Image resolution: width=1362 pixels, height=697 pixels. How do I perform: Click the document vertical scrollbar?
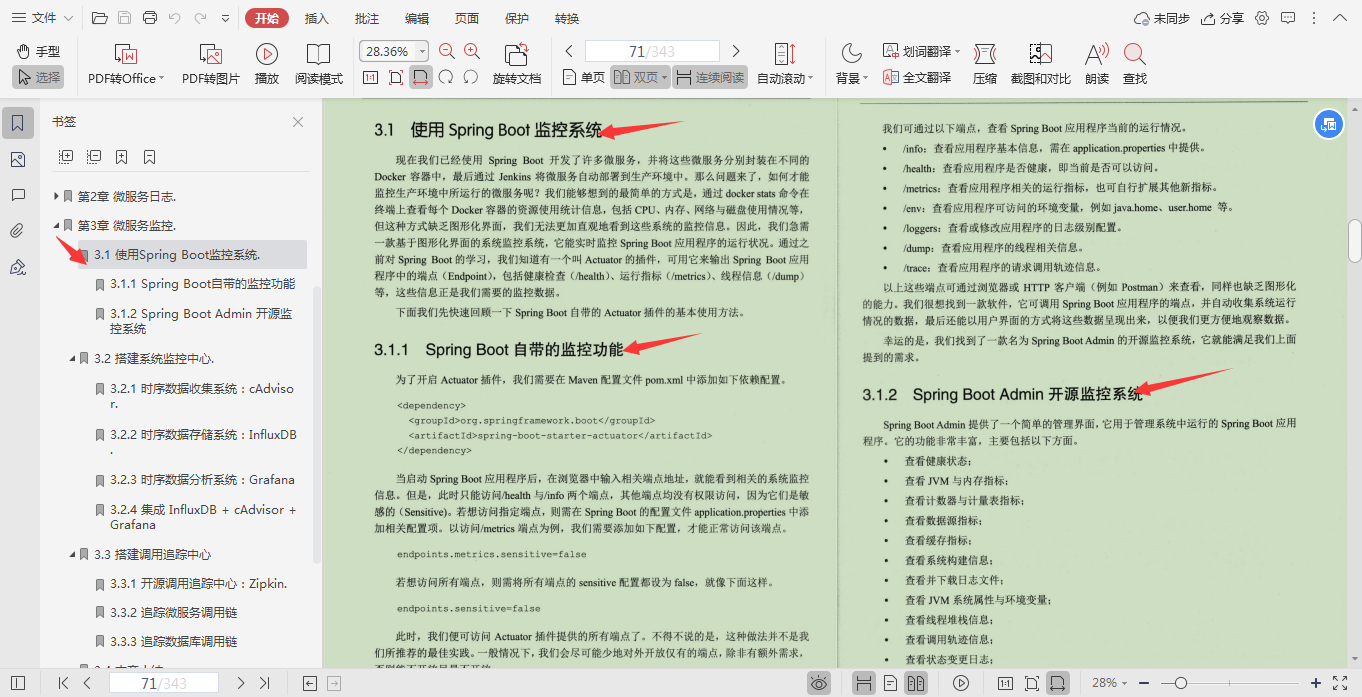click(x=1355, y=240)
